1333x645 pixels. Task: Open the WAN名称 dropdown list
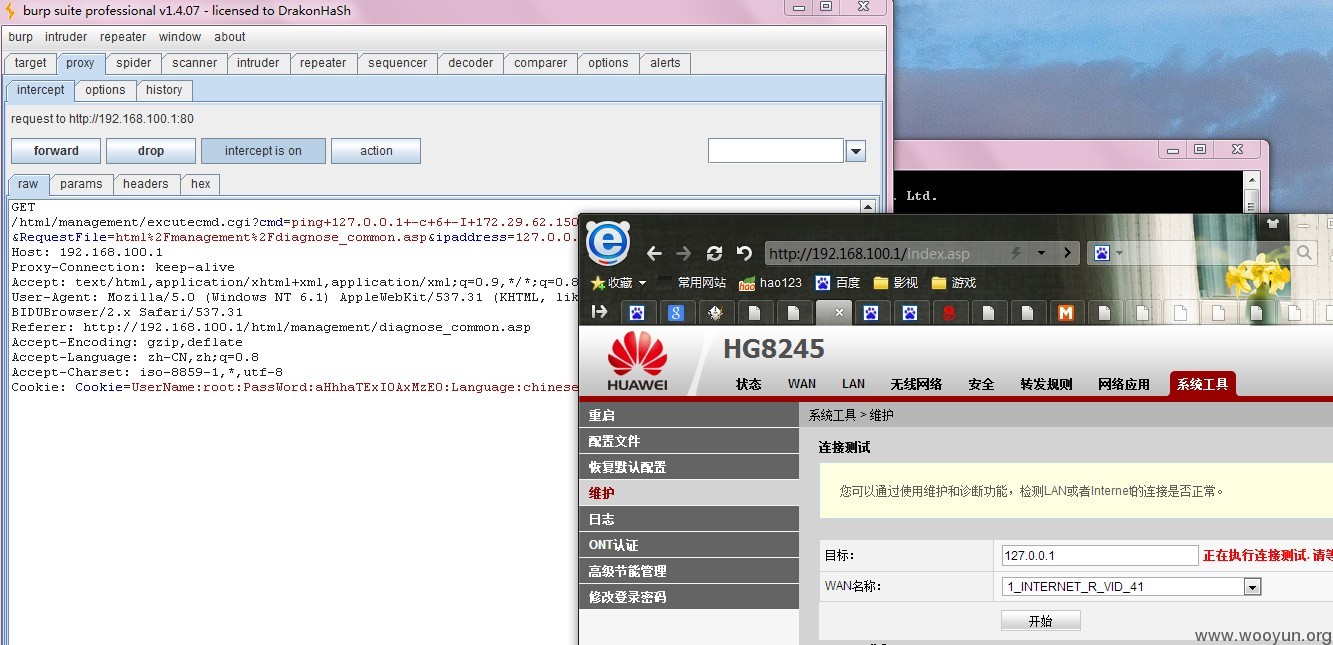coord(1252,587)
